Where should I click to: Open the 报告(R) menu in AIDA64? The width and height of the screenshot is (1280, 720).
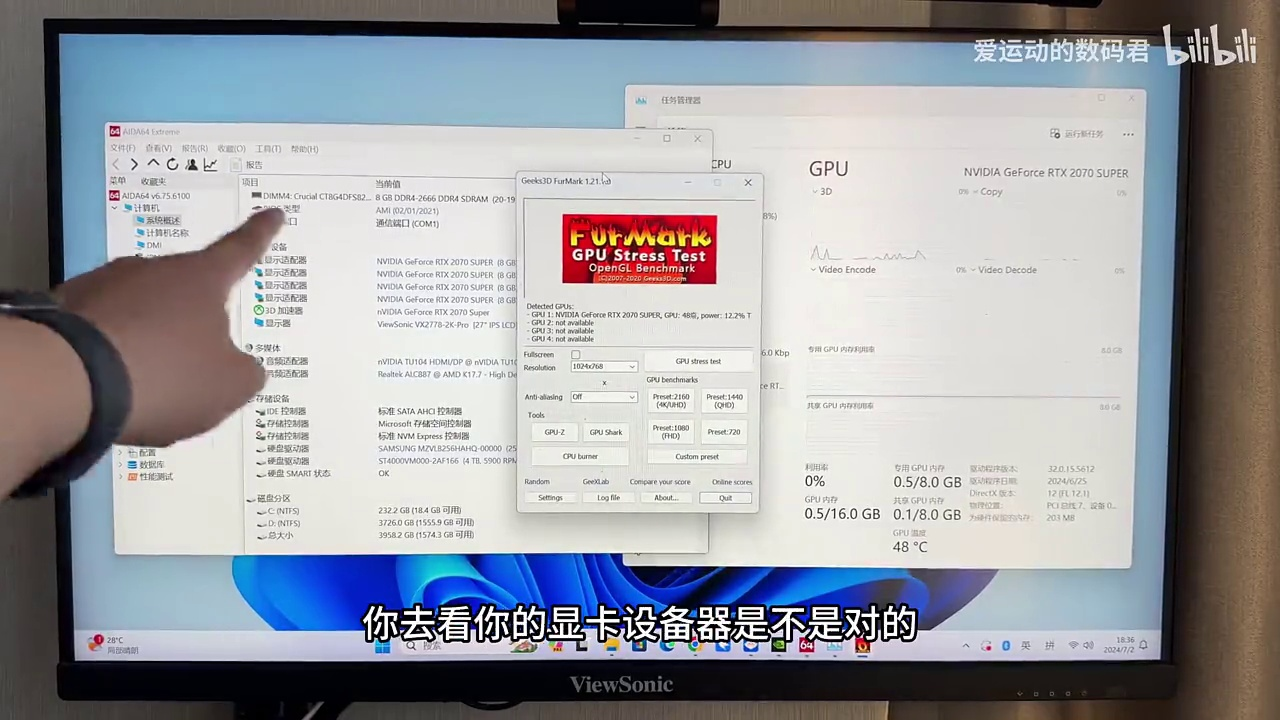(194, 148)
